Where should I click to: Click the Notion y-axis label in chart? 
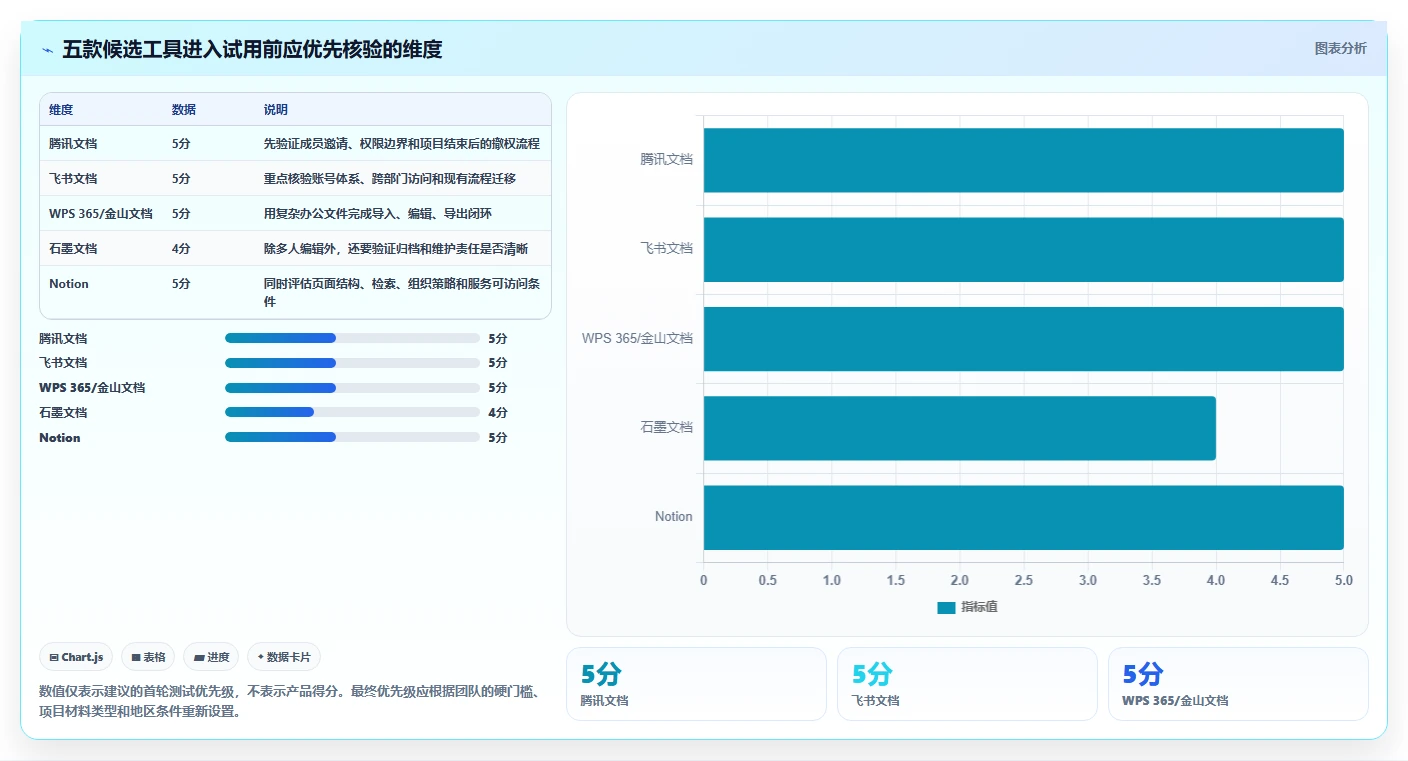coord(674,516)
